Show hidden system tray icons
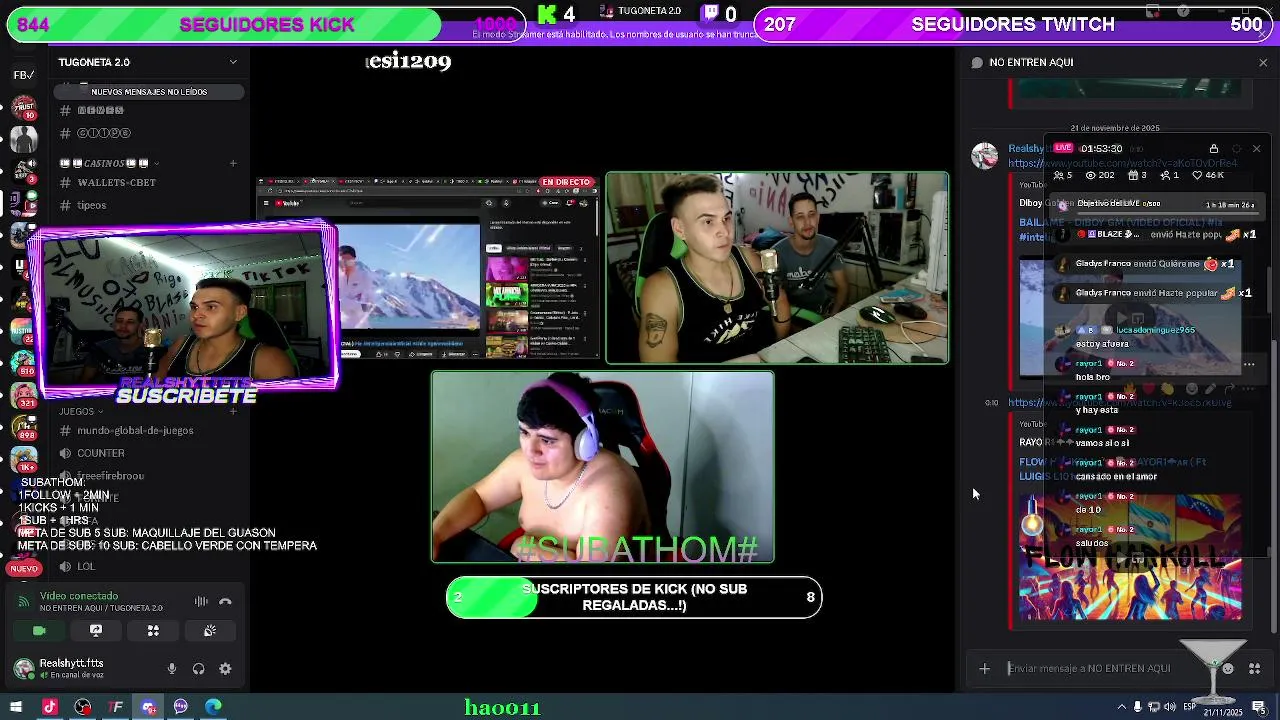1280x720 pixels. (x=1120, y=707)
